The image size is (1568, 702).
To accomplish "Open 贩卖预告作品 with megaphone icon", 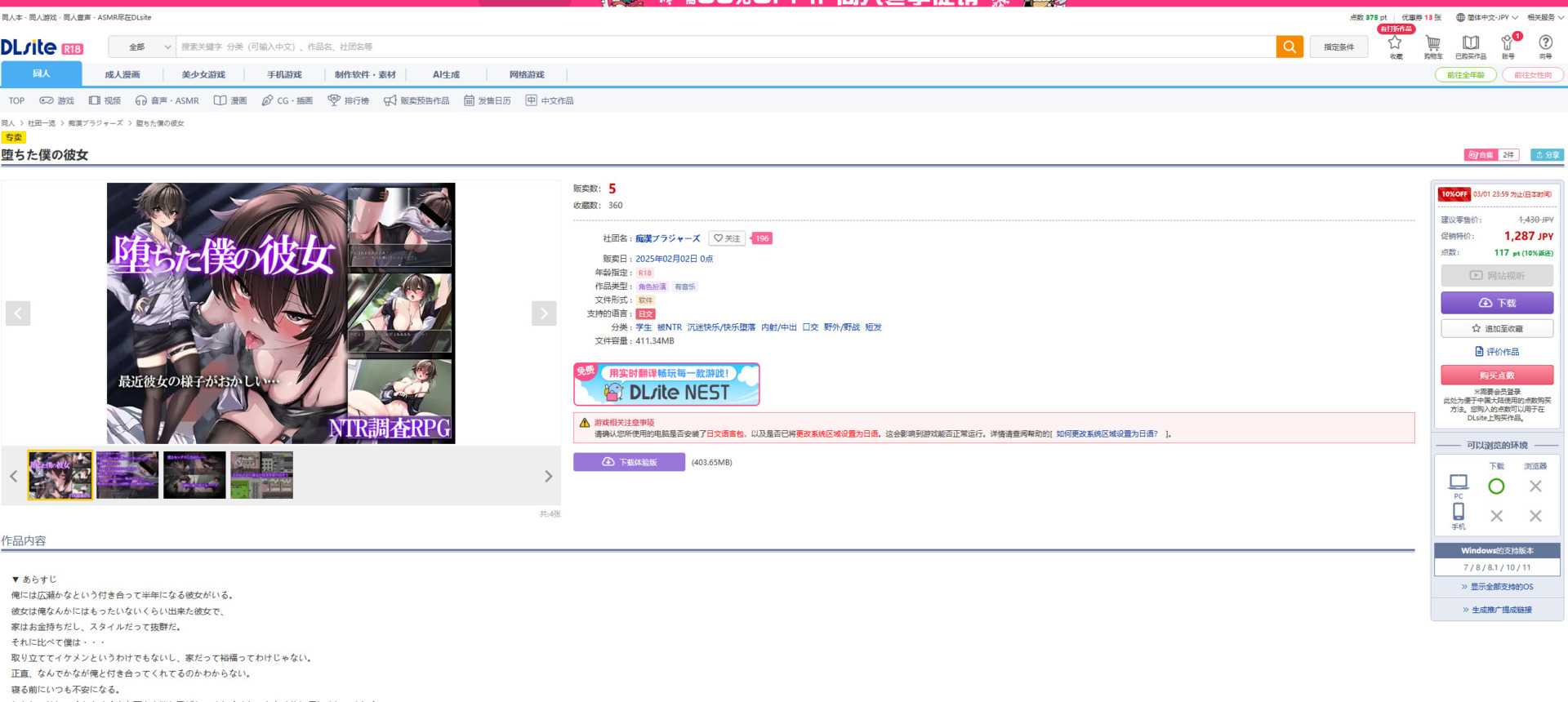I will coord(416,100).
